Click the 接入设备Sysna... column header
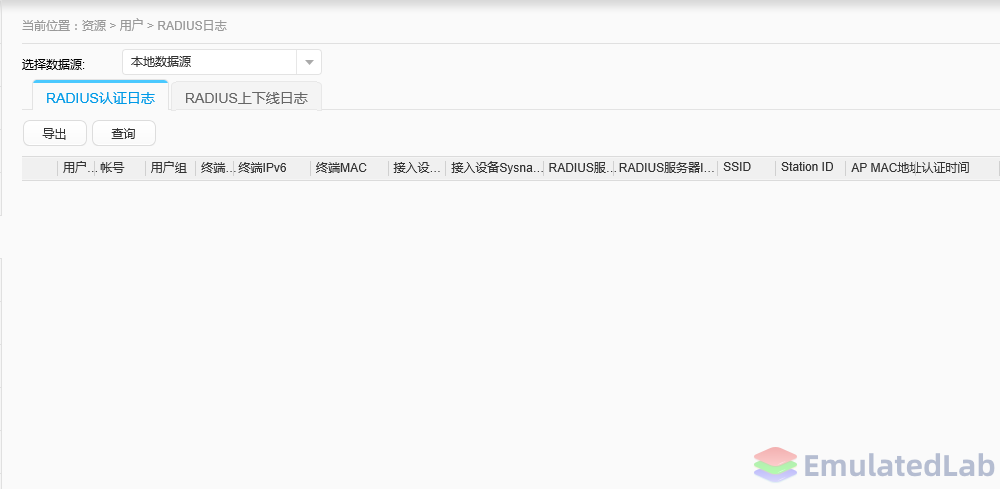This screenshot has width=1000, height=489. [x=494, y=168]
